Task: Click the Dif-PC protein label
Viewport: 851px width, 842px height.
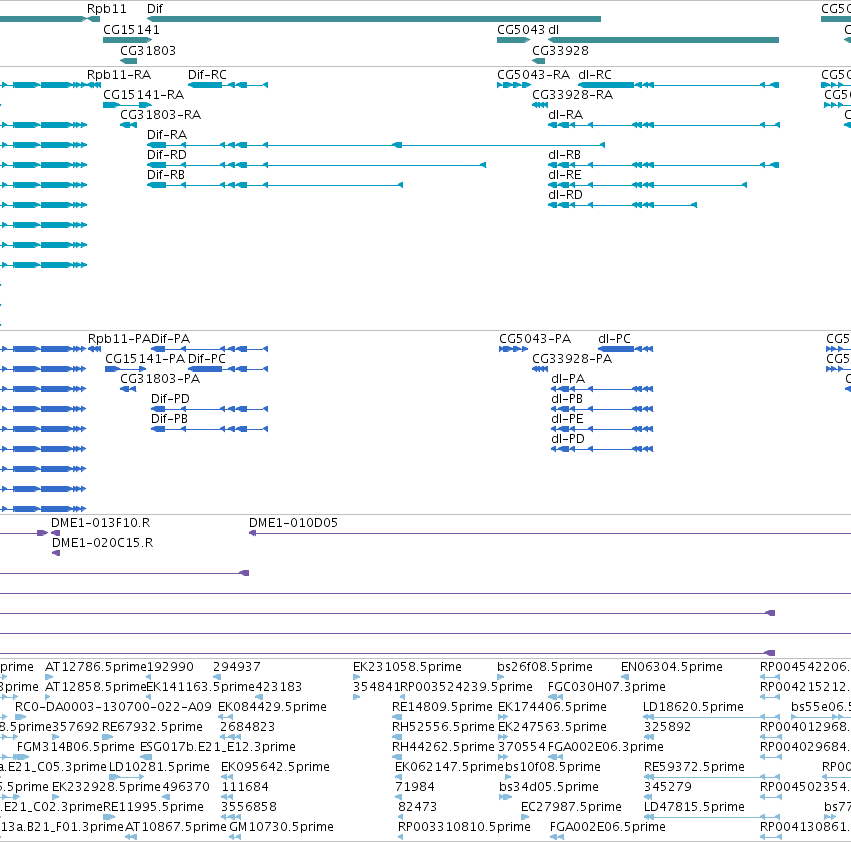Action: click(207, 359)
